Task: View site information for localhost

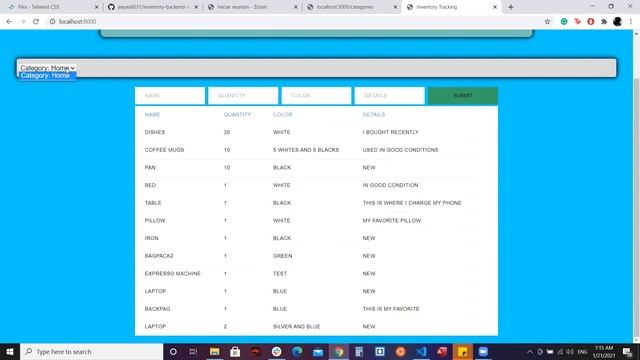Action: point(52,22)
